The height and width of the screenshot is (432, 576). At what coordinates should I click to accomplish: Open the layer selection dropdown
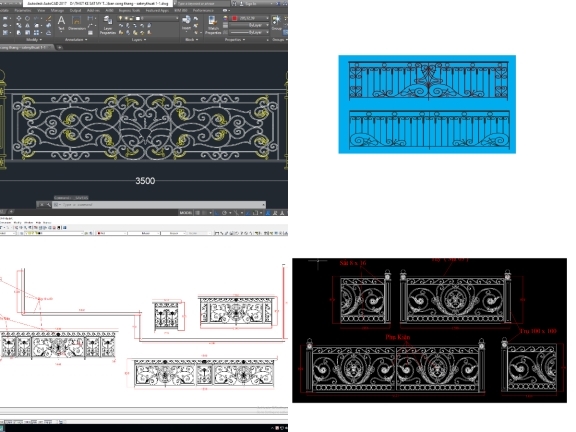pyautogui.click(x=148, y=18)
